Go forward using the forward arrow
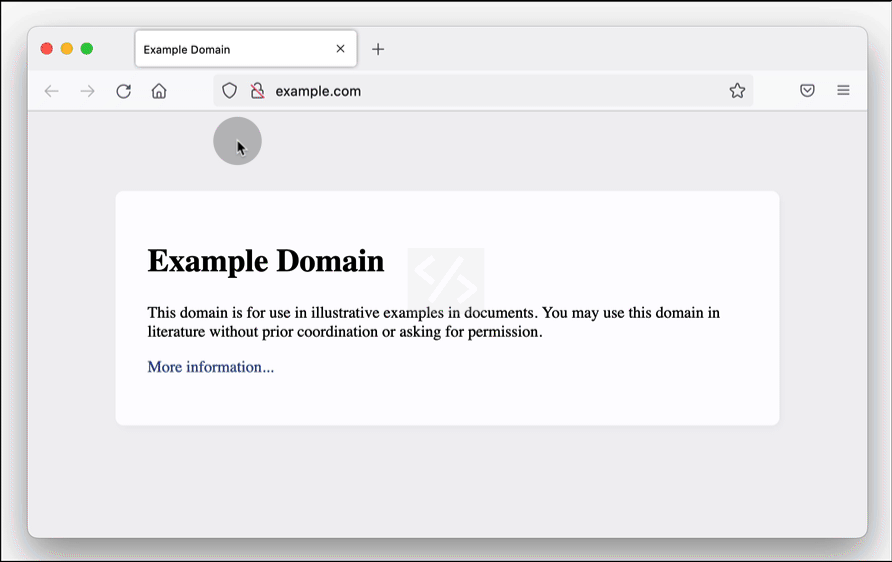The height and width of the screenshot is (562, 892). click(88, 91)
